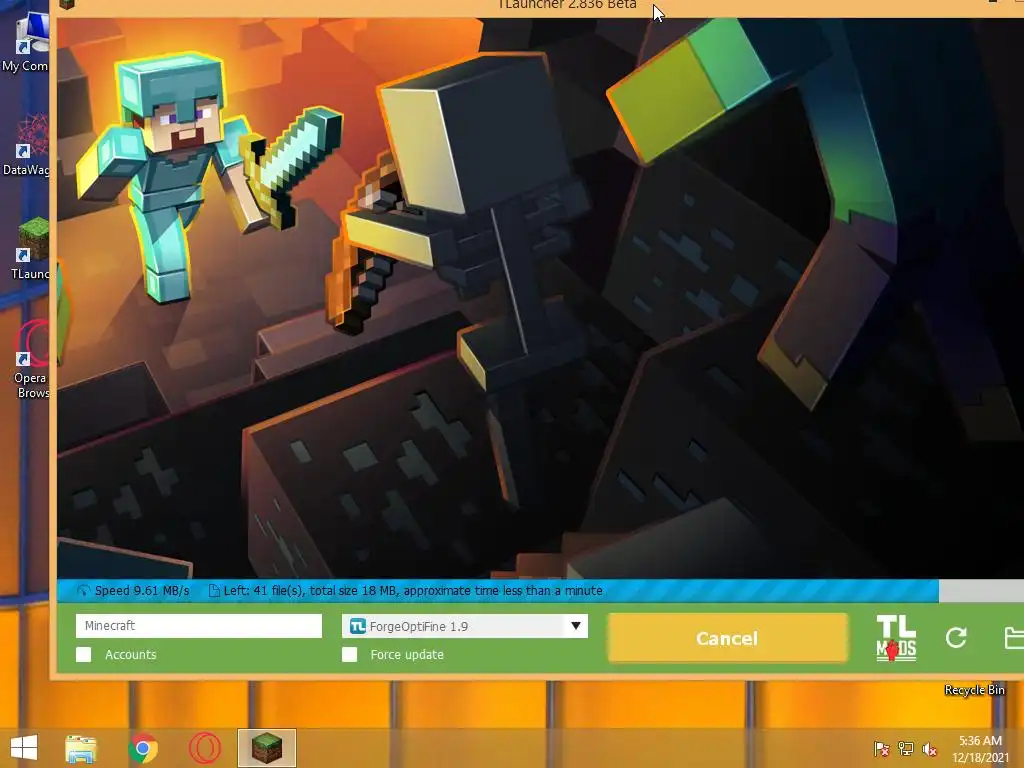Click the refresh versions icon
This screenshot has width=1024, height=768.
[x=956, y=637]
